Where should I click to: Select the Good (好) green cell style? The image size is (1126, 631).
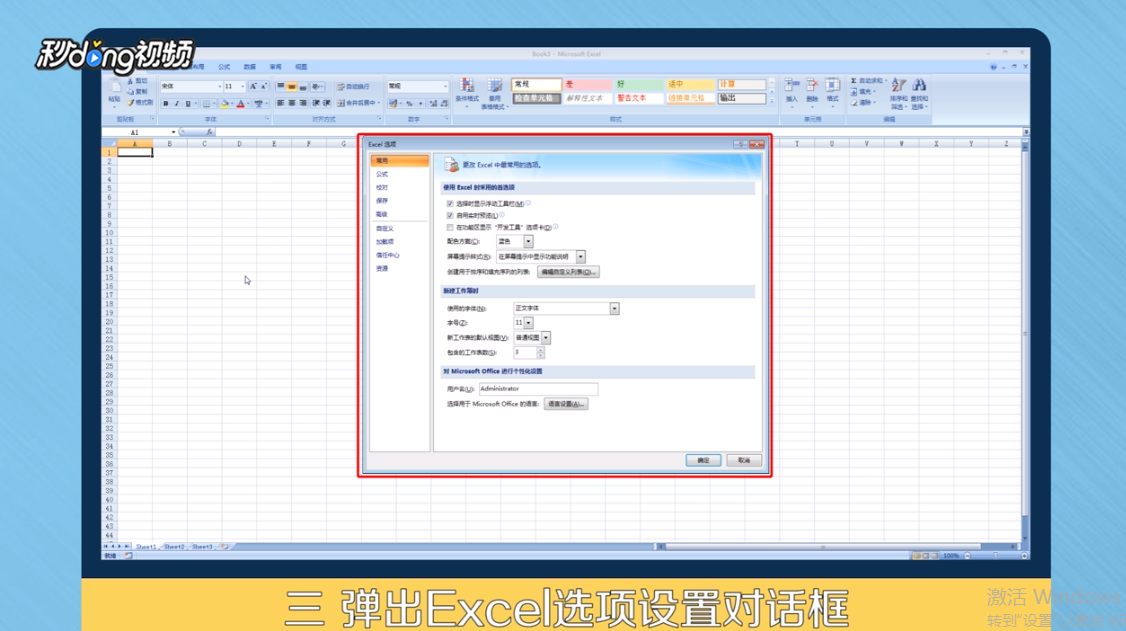point(638,85)
